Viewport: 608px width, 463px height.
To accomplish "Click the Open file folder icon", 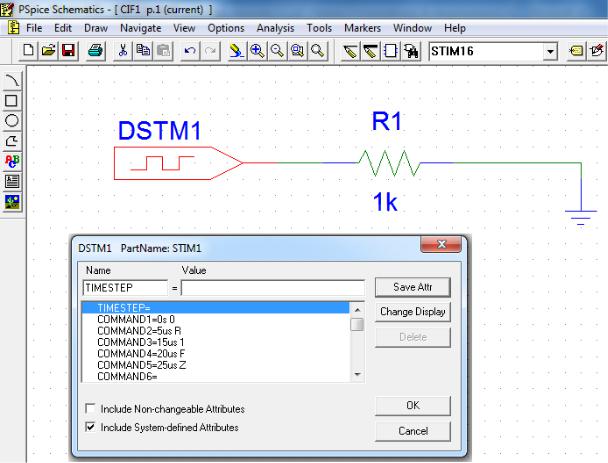I will click(x=48, y=51).
